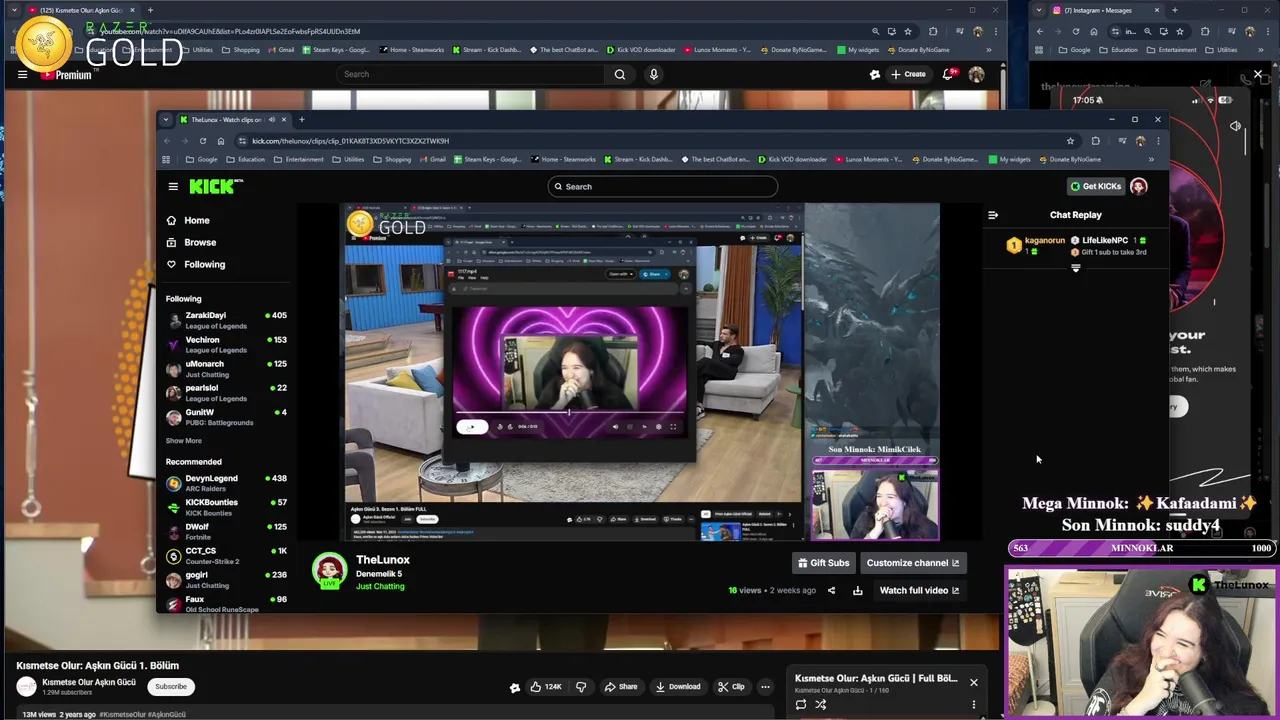Click Customize channel button
The image size is (1280, 720).
[913, 563]
